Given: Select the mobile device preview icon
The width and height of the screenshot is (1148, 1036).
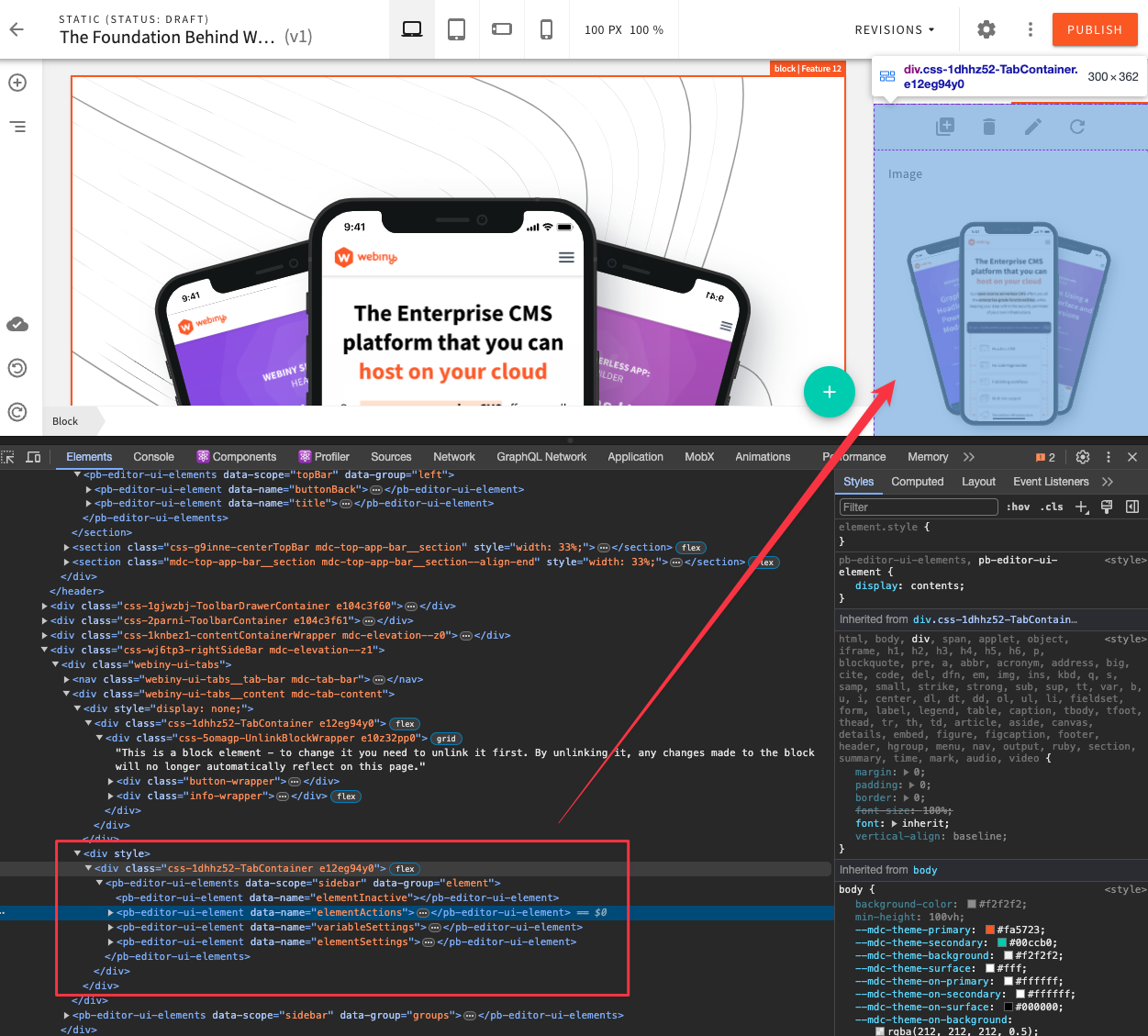Looking at the screenshot, I should click(547, 28).
